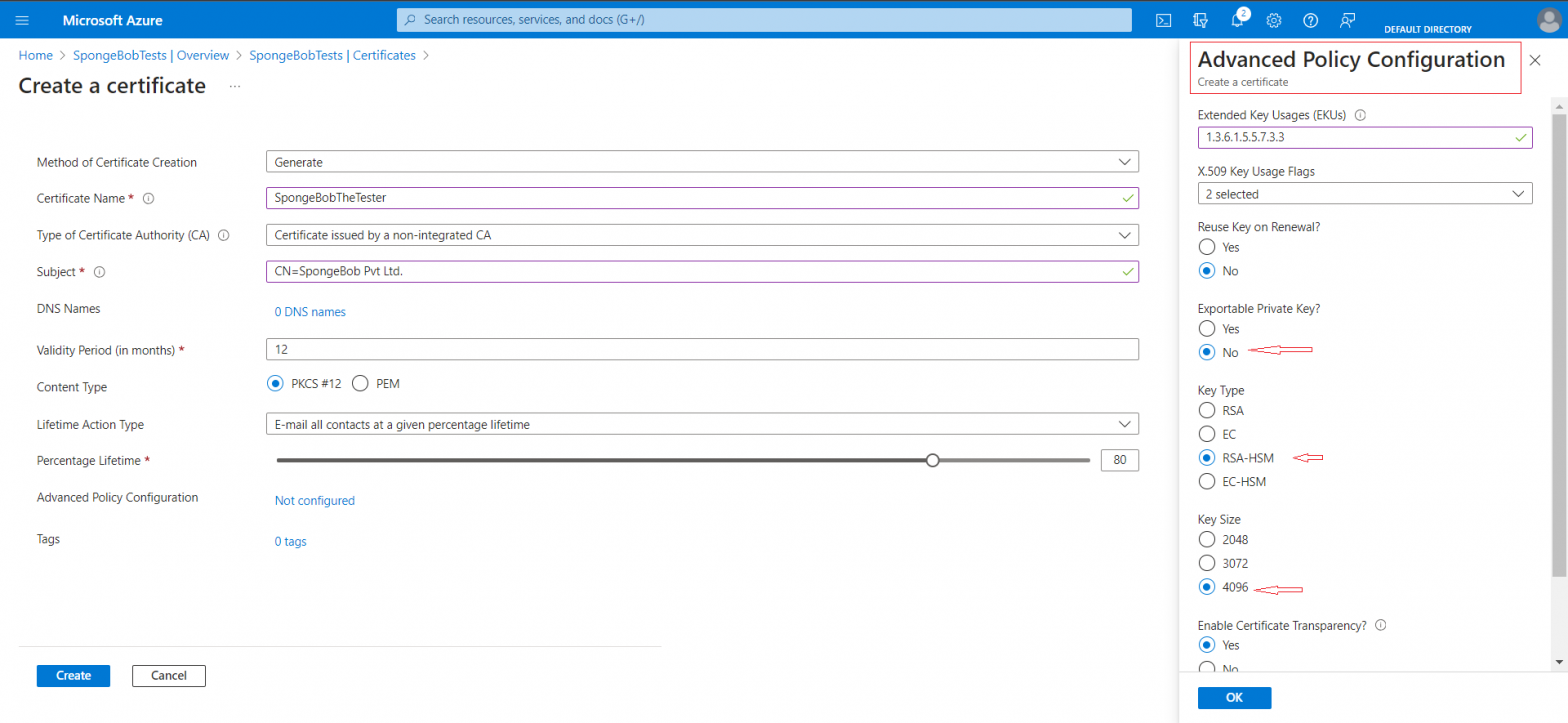Select Yes for Exportable Private Key
This screenshot has width=1568, height=723.
[1207, 329]
